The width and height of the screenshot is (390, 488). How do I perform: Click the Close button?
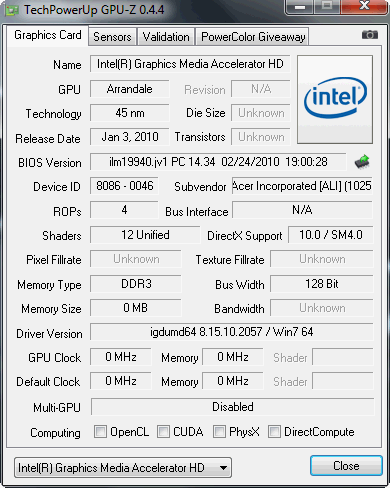(x=346, y=466)
